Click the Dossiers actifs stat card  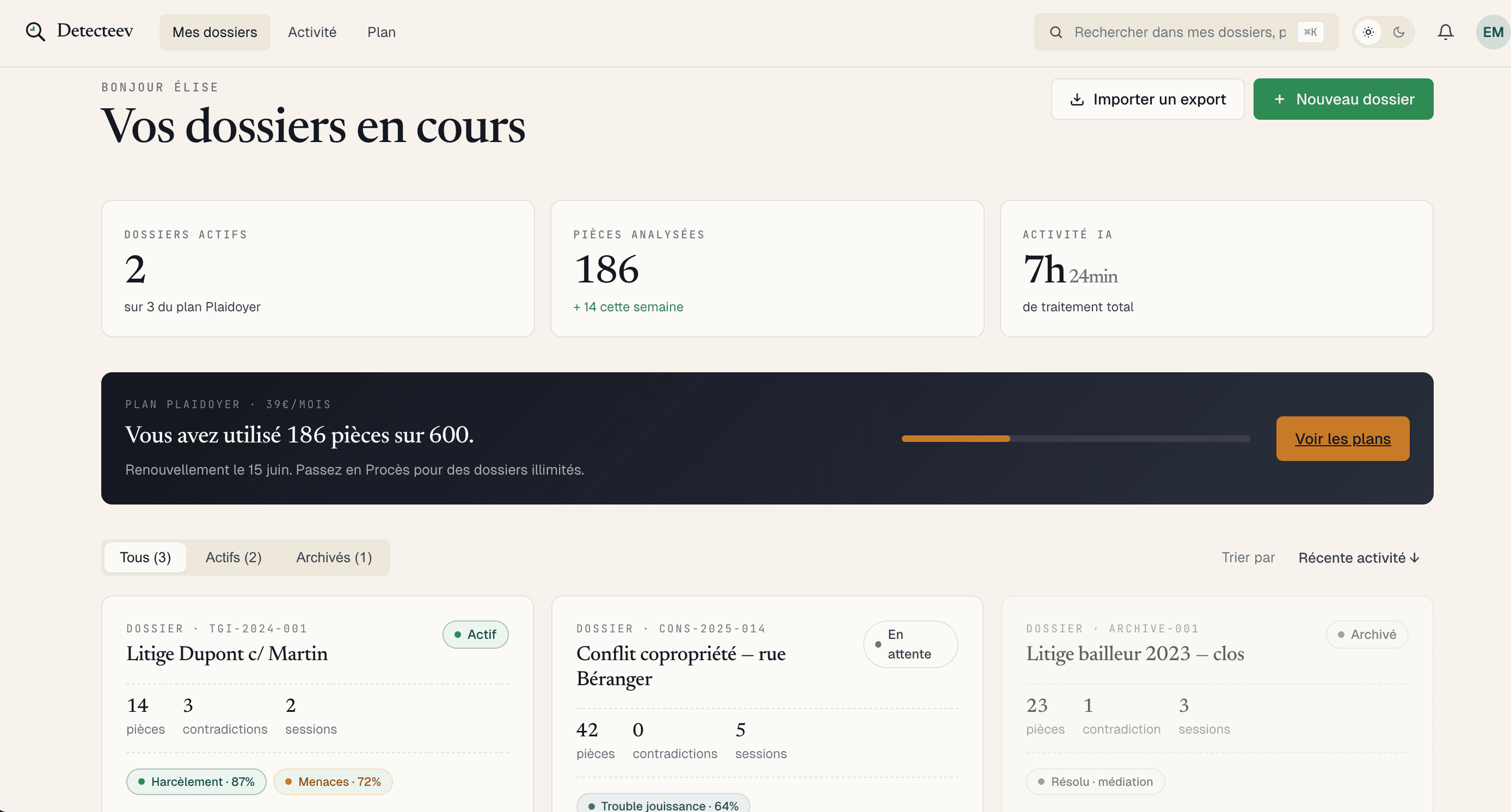click(x=318, y=268)
